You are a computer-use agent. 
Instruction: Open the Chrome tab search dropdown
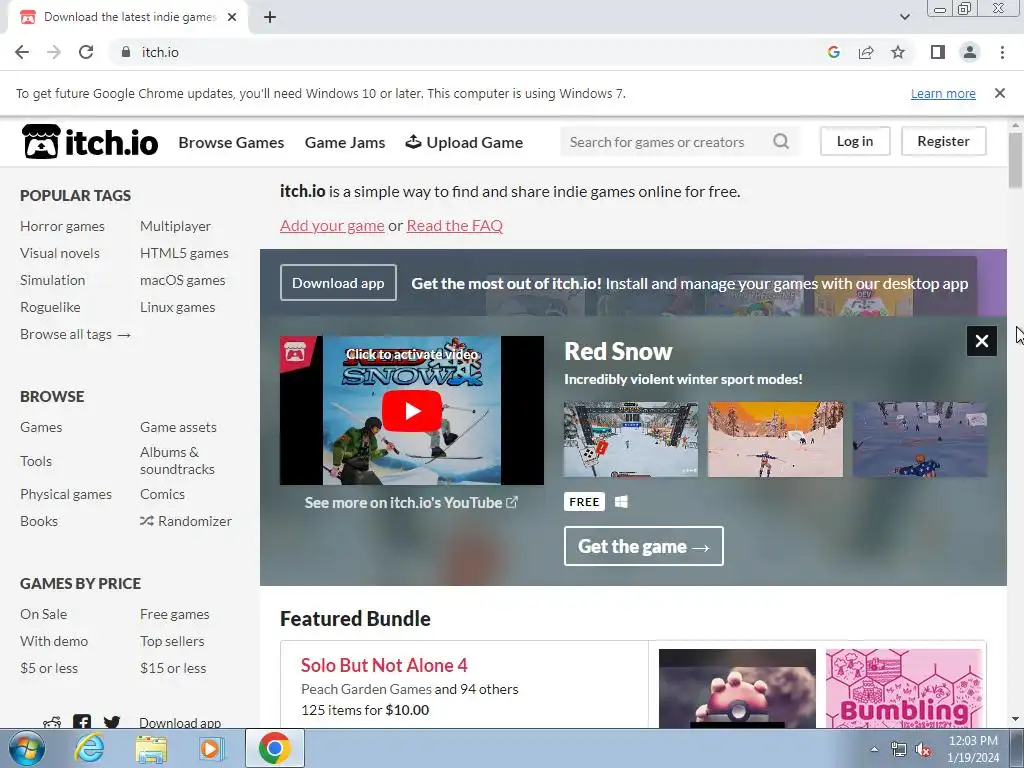pyautogui.click(x=904, y=17)
